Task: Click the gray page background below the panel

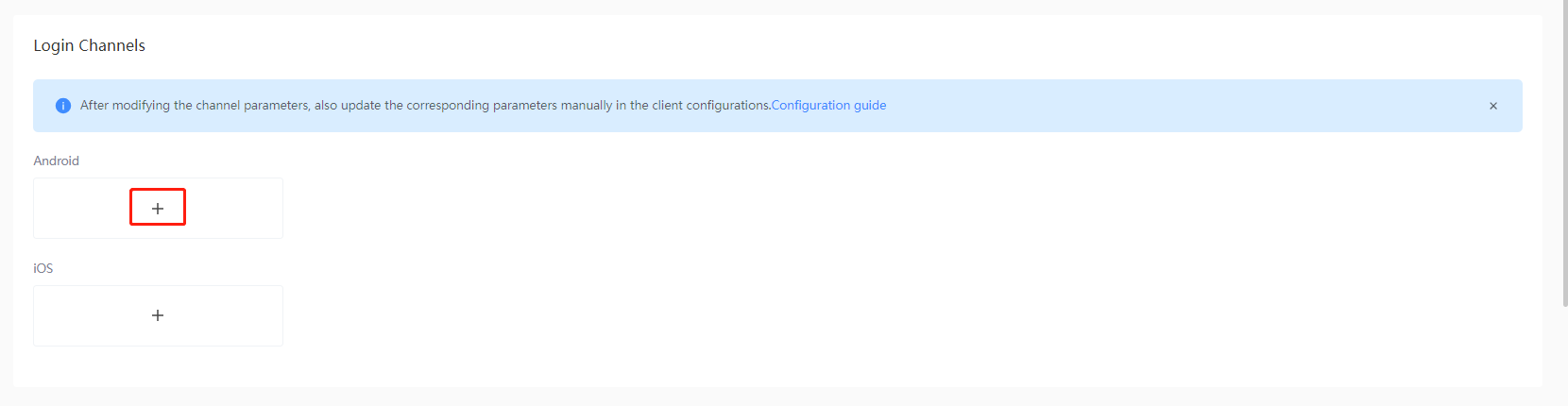Action: 756,398
